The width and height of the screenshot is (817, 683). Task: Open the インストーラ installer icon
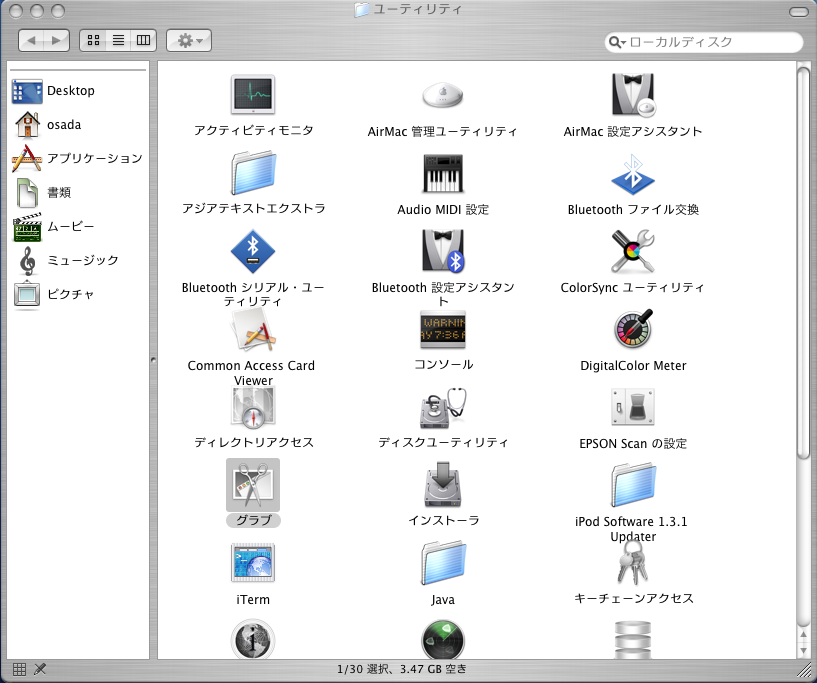442,485
